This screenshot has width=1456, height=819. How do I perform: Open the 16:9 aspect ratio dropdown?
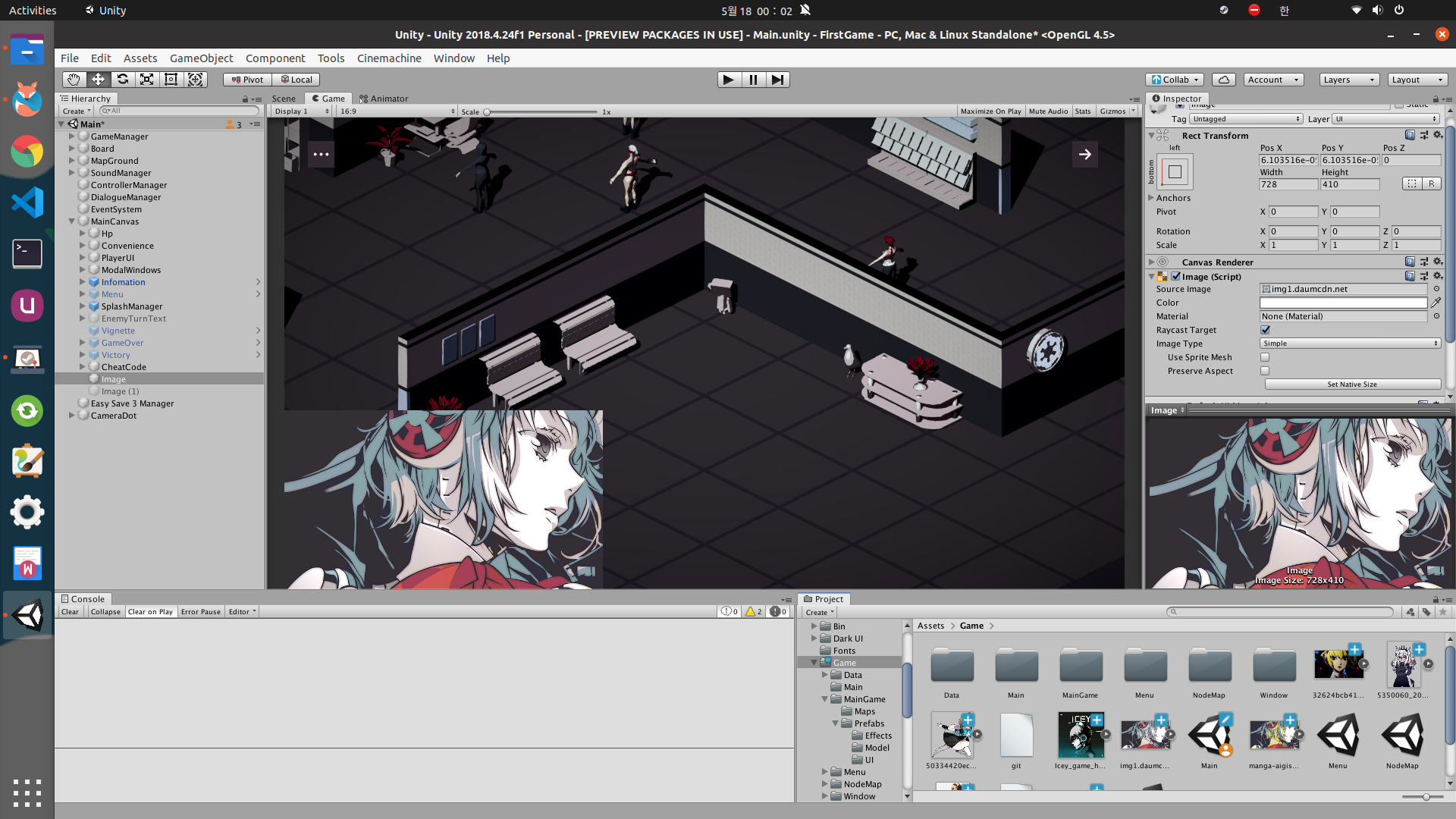[397, 111]
